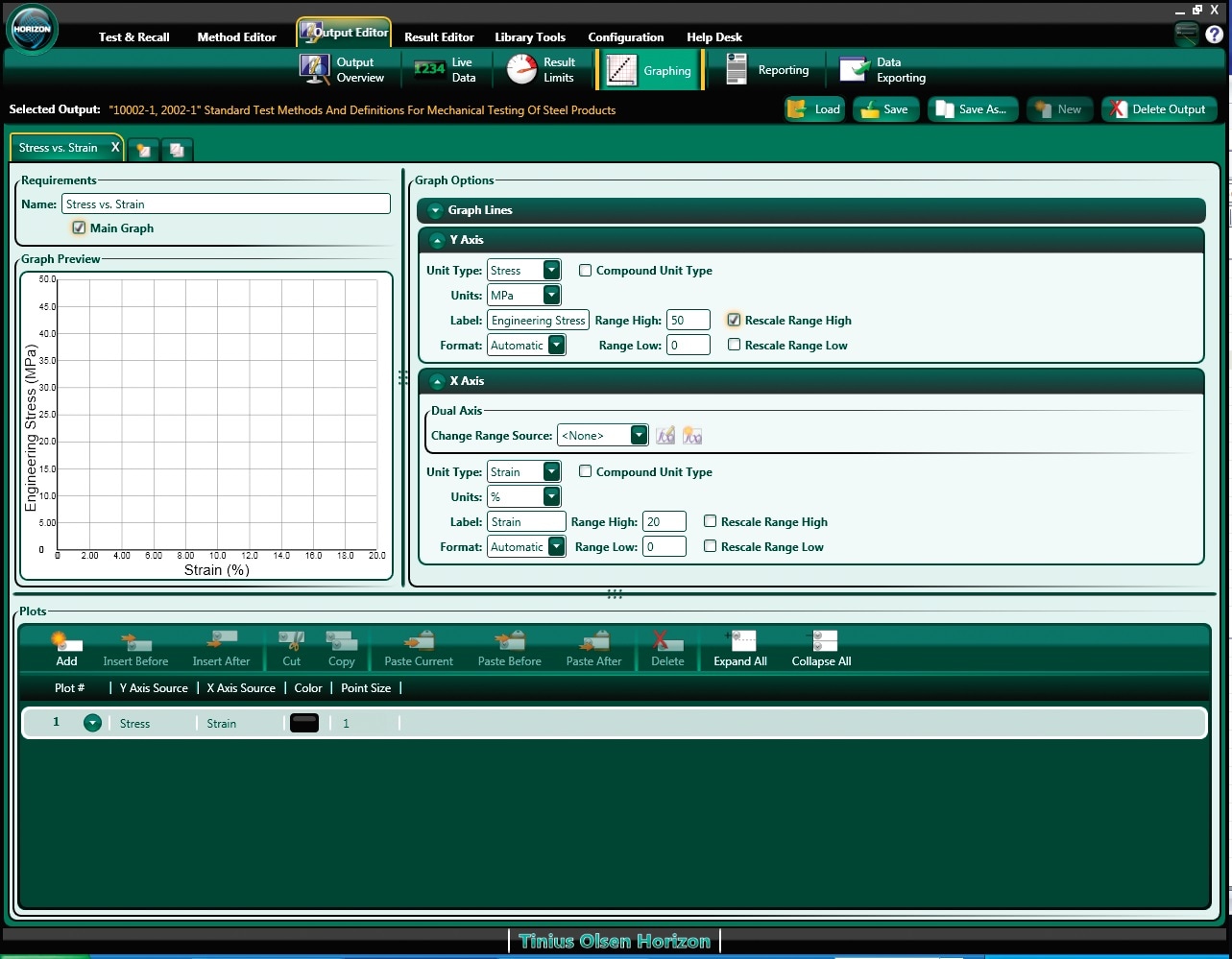Select the Output Editor tab

click(x=344, y=33)
